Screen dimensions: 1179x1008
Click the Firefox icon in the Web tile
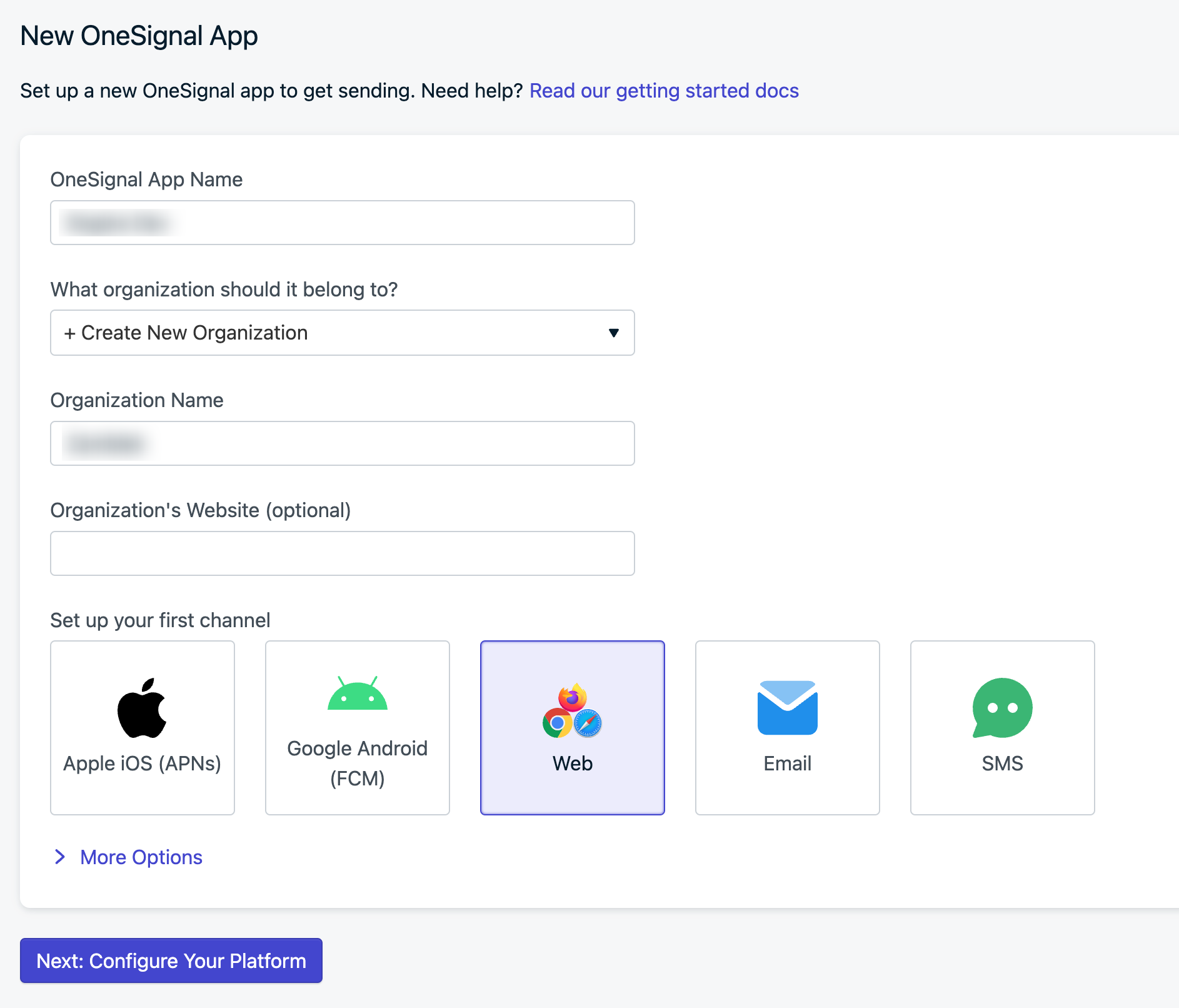pos(573,697)
